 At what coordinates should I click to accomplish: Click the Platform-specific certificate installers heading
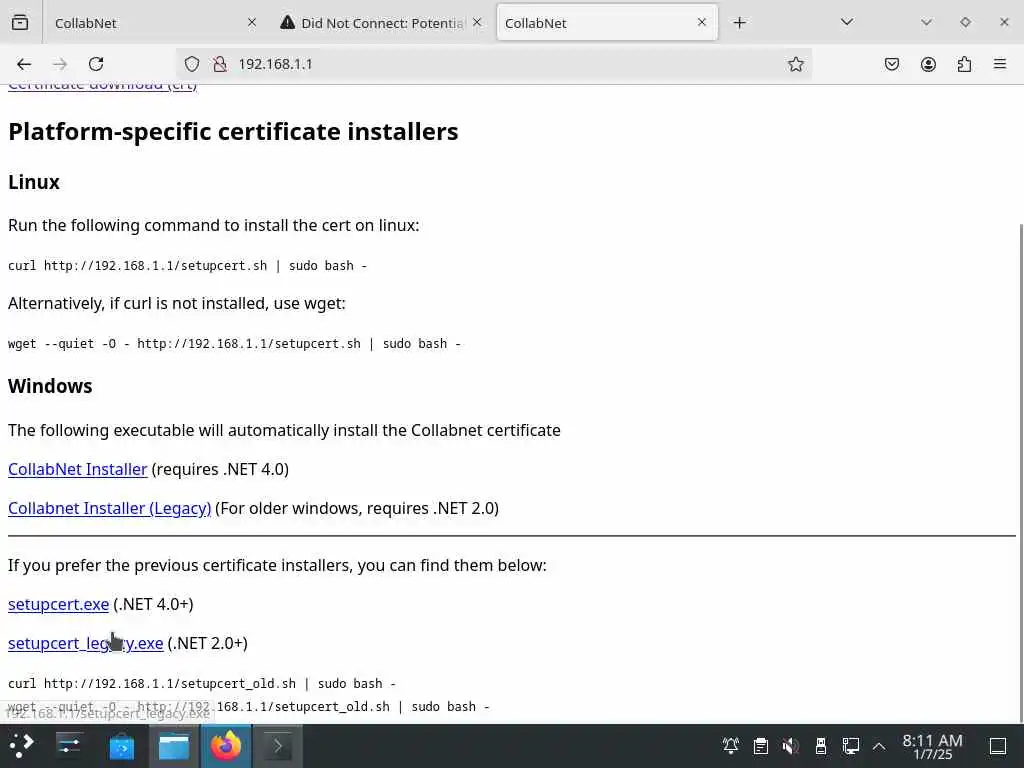coord(233,132)
